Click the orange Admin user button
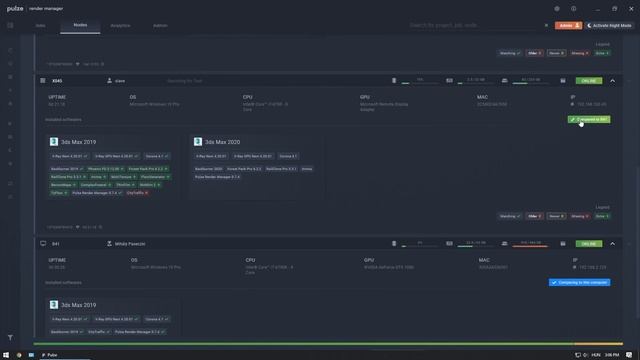Screen dimensions: 640x360 coord(568,25)
